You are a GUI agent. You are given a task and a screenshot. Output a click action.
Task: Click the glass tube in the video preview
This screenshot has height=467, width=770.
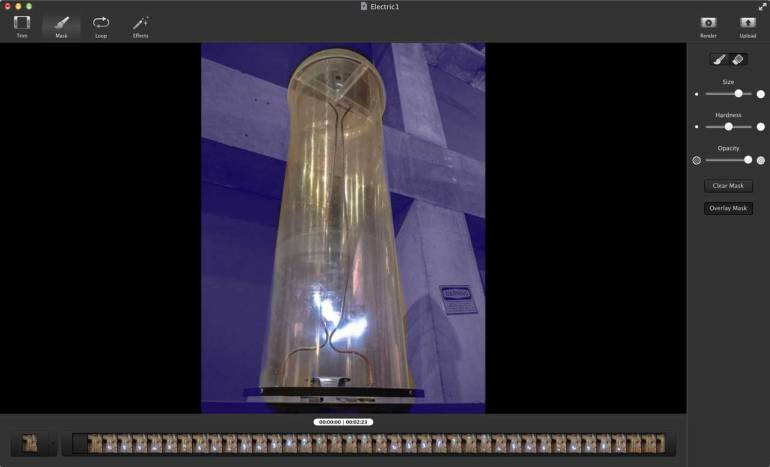[x=336, y=221]
